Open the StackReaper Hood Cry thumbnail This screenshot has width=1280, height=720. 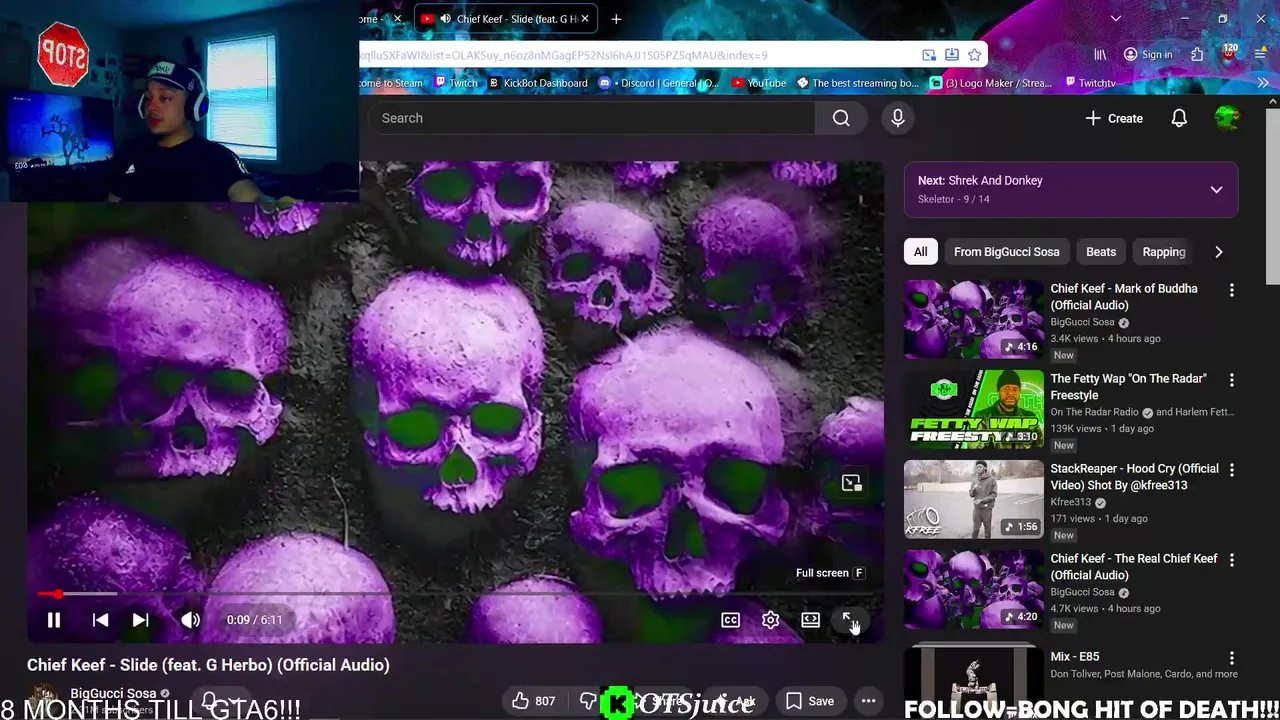974,499
